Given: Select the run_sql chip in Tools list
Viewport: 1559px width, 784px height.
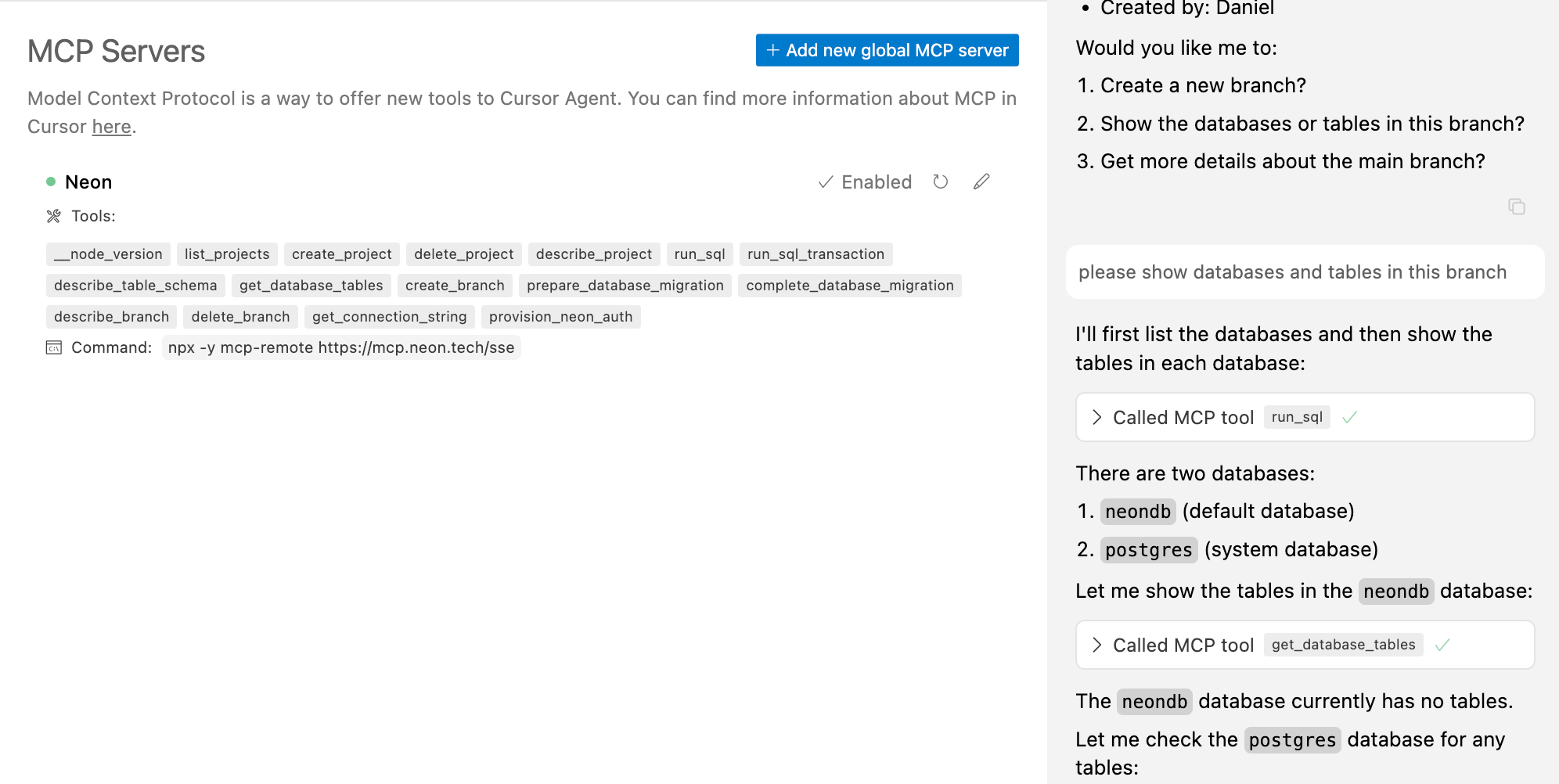Looking at the screenshot, I should click(x=700, y=254).
